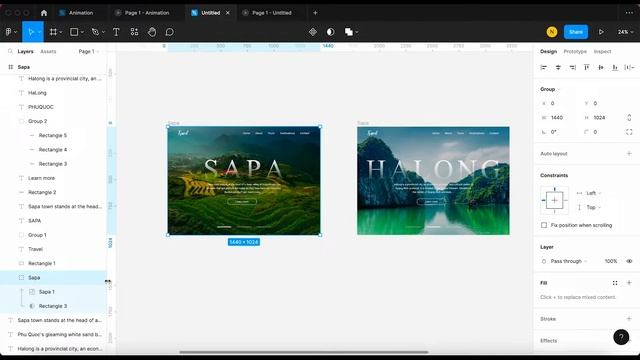Image resolution: width=640 pixels, height=360 pixels.
Task: Open the Prototype tab
Action: (575, 51)
